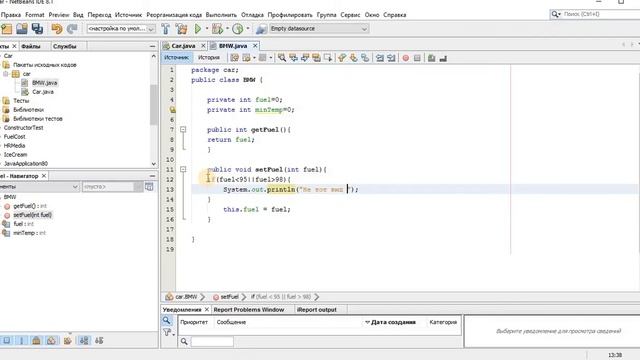Open the Сервис menu
The image size is (640, 360).
click(350, 15)
